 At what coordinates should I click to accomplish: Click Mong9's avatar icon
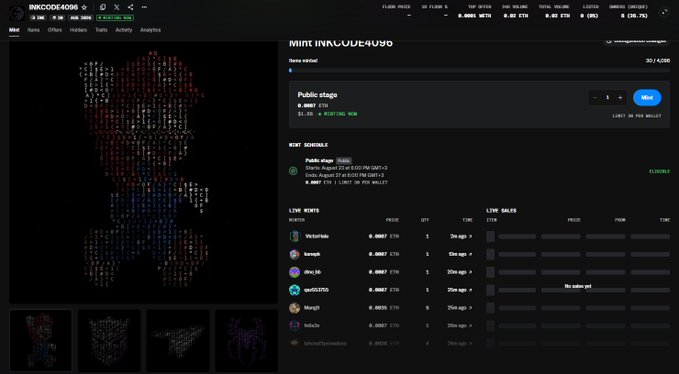point(294,307)
